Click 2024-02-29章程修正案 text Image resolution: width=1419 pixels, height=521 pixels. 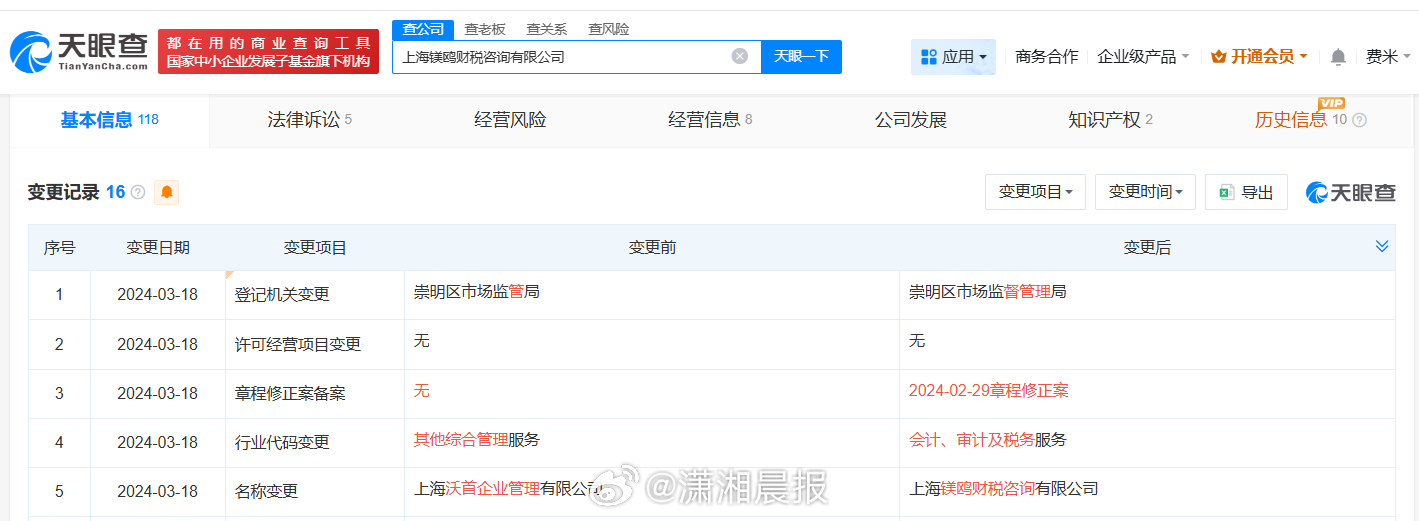(988, 390)
